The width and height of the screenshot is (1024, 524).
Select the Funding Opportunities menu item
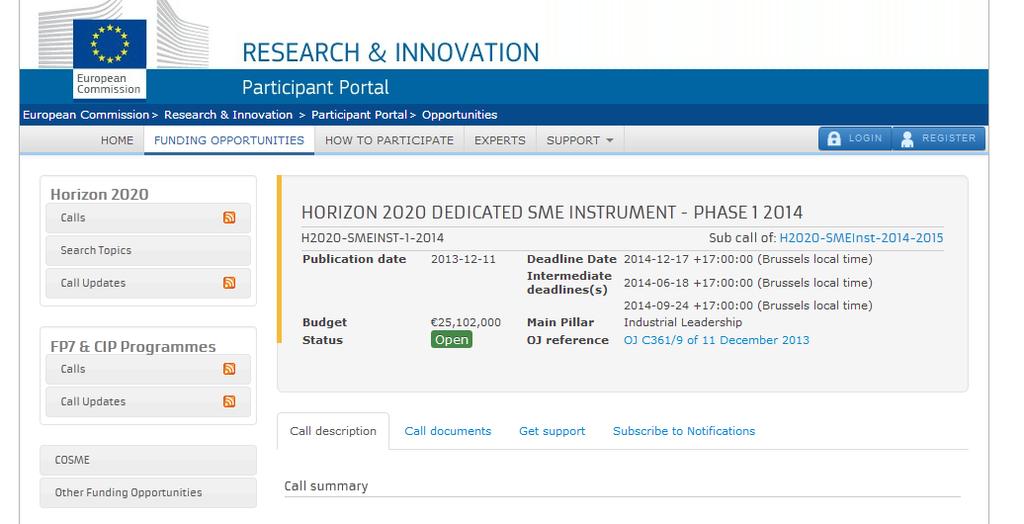pyautogui.click(x=229, y=140)
